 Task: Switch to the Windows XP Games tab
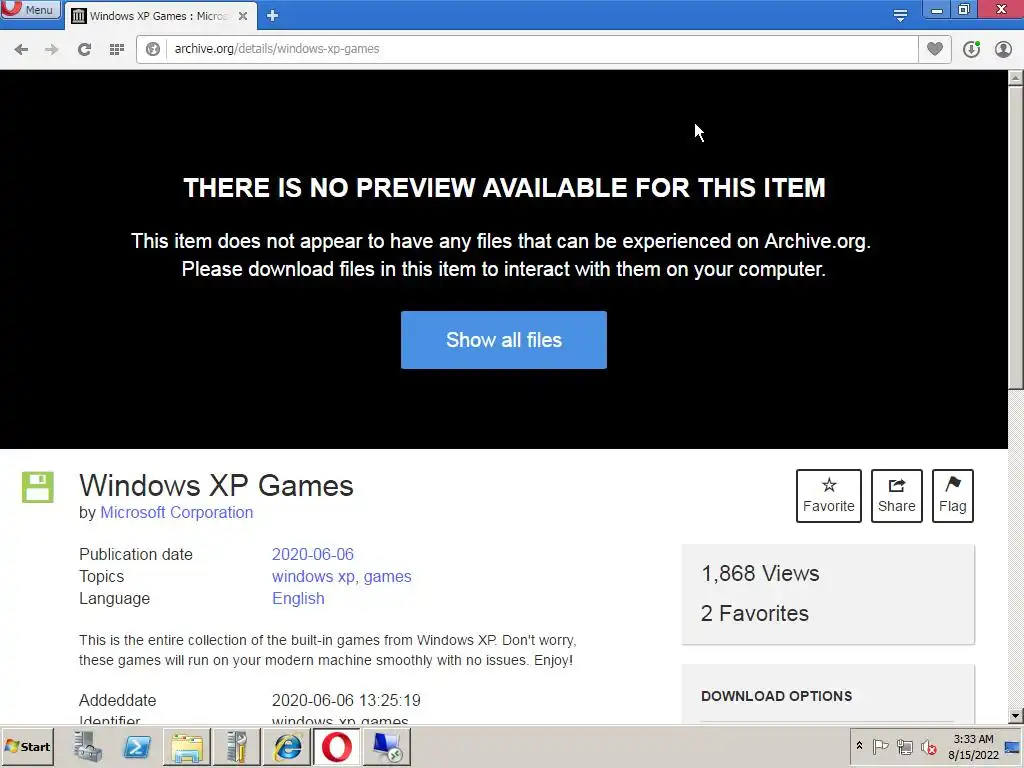click(160, 16)
